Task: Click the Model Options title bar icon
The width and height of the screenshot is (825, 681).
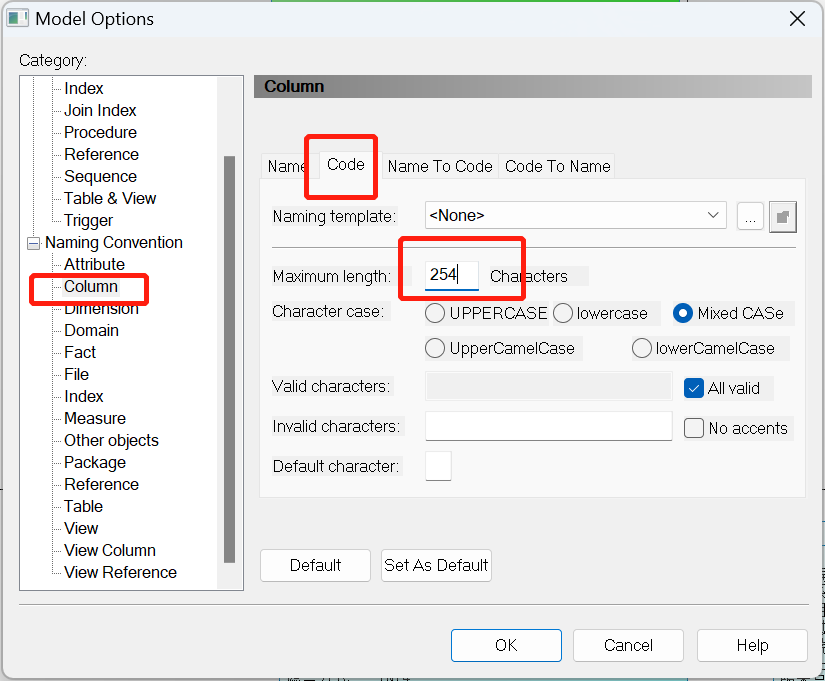Action: point(18,19)
